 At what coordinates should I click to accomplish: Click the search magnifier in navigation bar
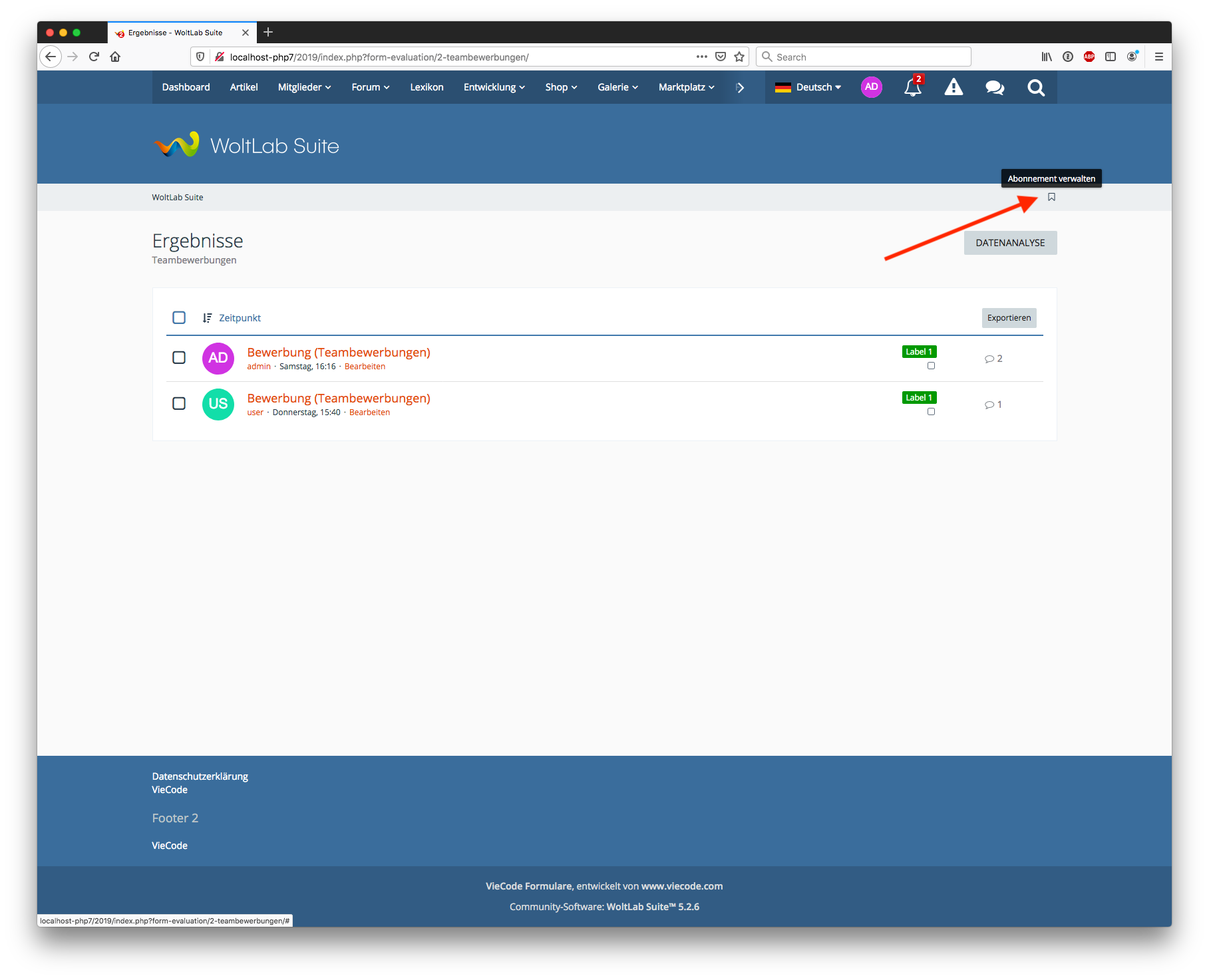[1035, 87]
